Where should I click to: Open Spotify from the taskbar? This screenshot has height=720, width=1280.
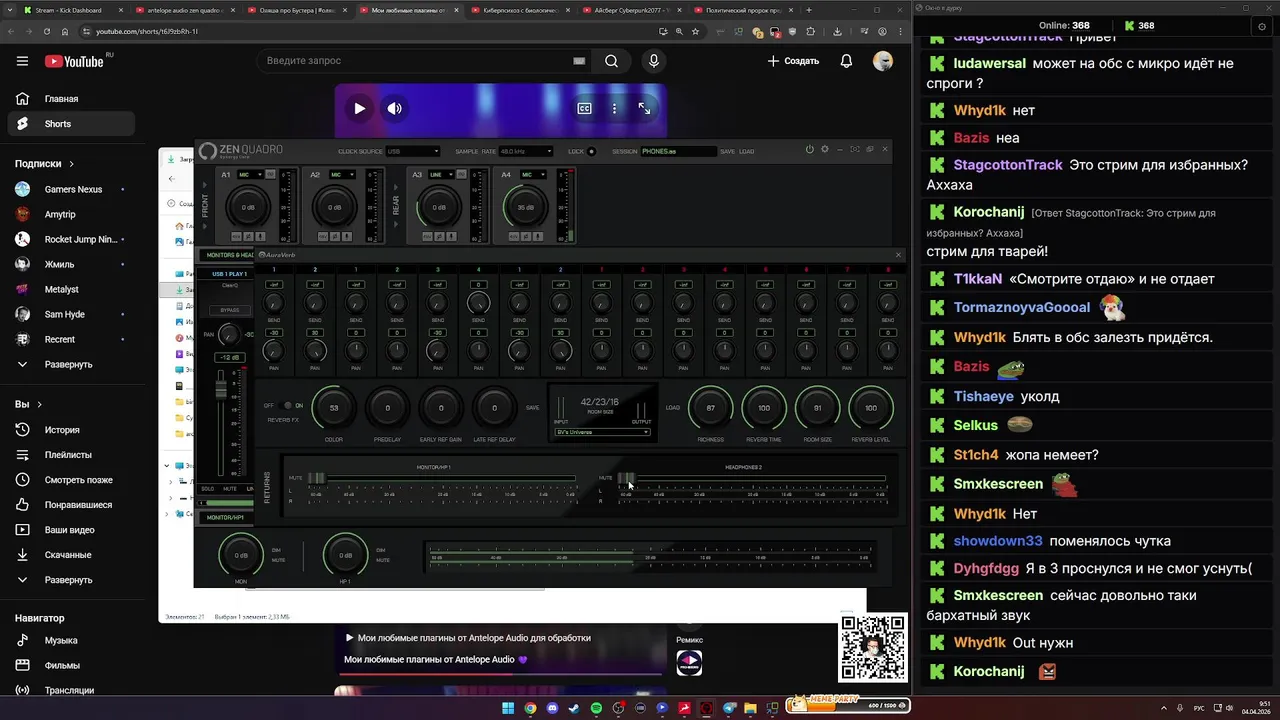(x=596, y=708)
